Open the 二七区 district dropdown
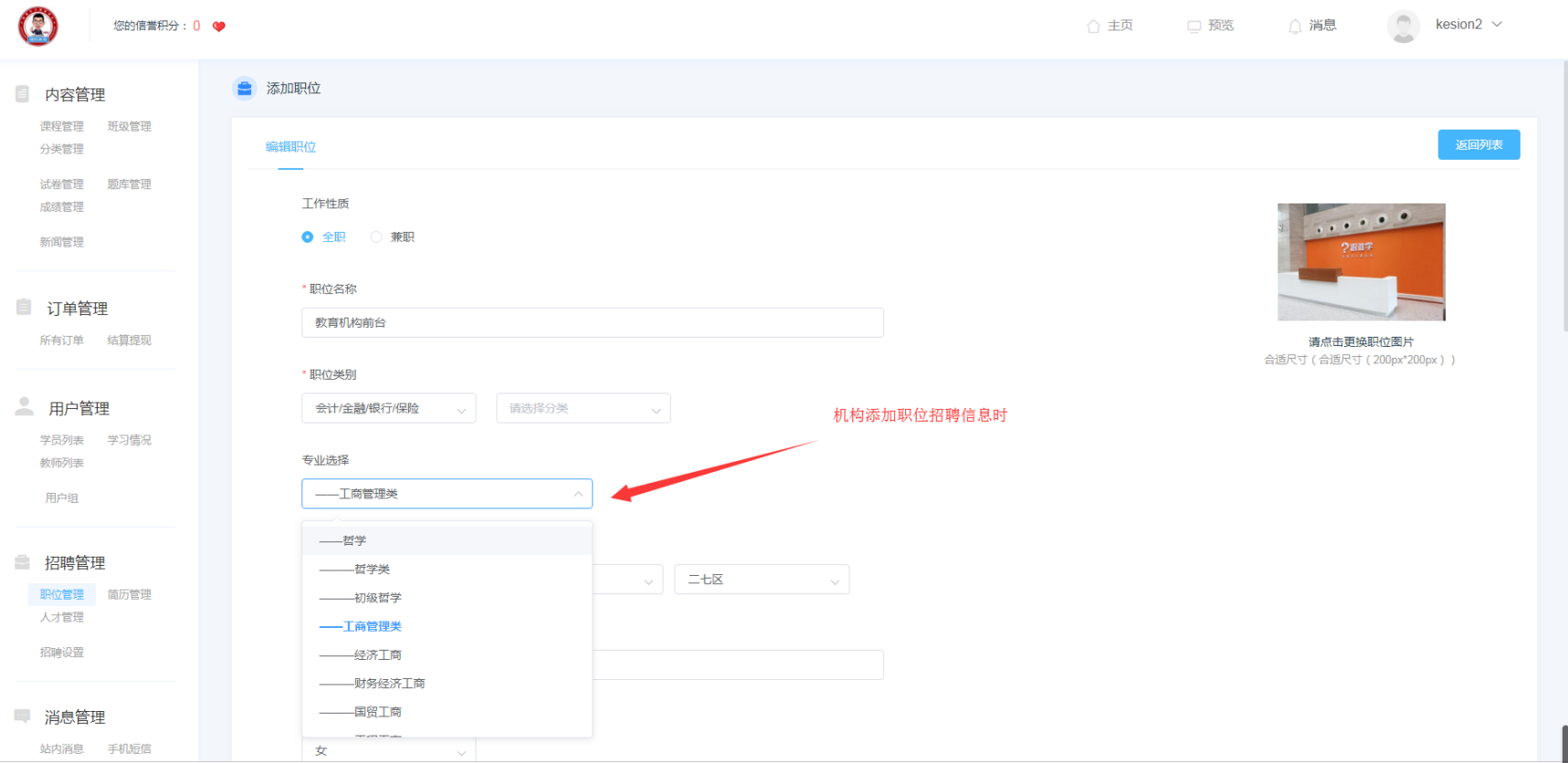This screenshot has height=763, width=1568. [x=762, y=580]
